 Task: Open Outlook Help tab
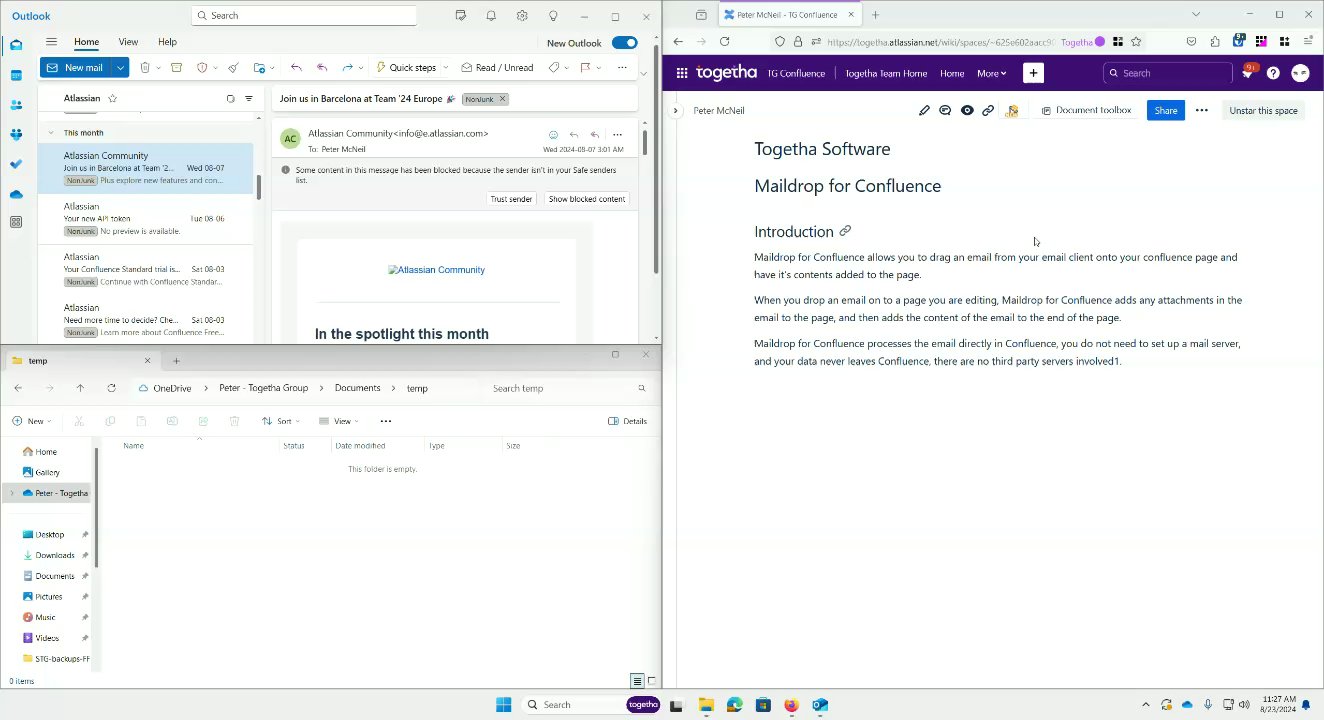167,42
